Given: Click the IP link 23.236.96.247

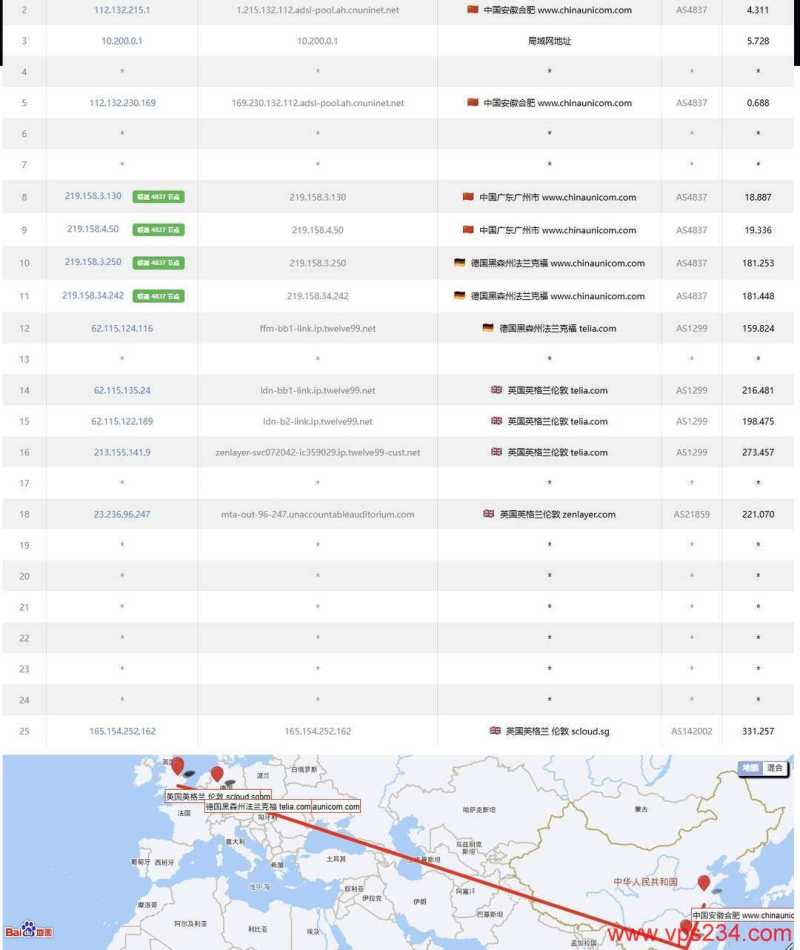Looking at the screenshot, I should [121, 514].
